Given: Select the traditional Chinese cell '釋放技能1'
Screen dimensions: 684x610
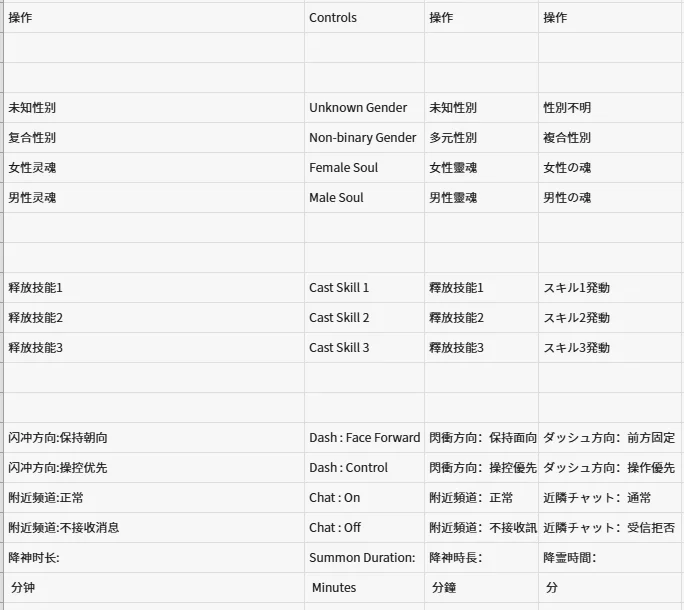Looking at the screenshot, I should 481,288.
